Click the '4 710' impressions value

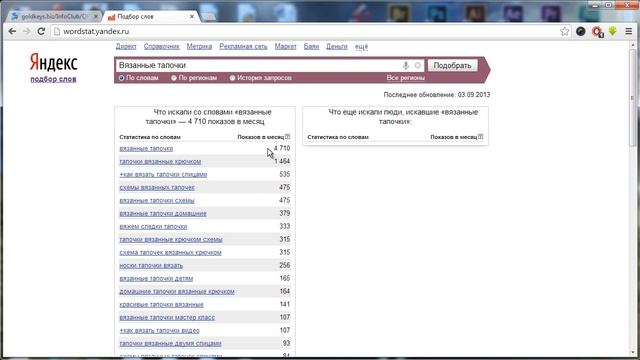tap(282, 149)
